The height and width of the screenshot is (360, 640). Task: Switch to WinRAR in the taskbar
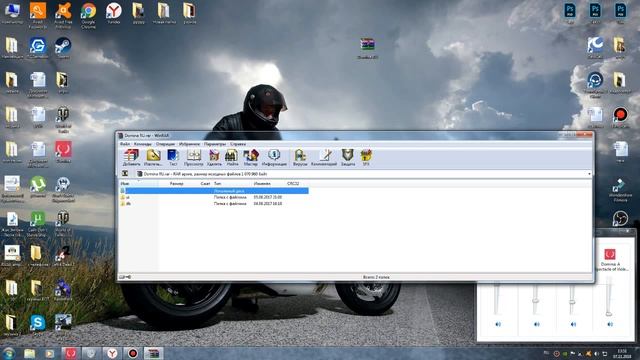[153, 353]
